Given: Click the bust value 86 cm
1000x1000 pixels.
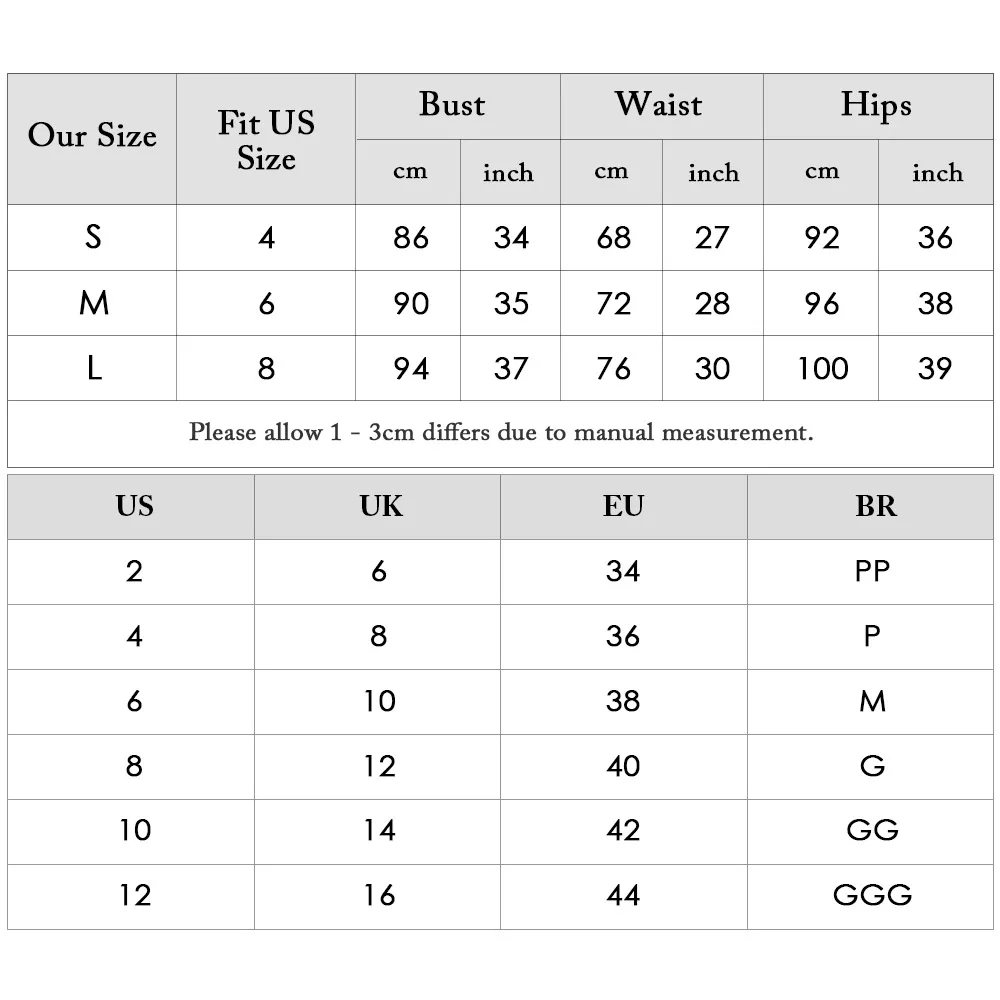Looking at the screenshot, I should (408, 237).
